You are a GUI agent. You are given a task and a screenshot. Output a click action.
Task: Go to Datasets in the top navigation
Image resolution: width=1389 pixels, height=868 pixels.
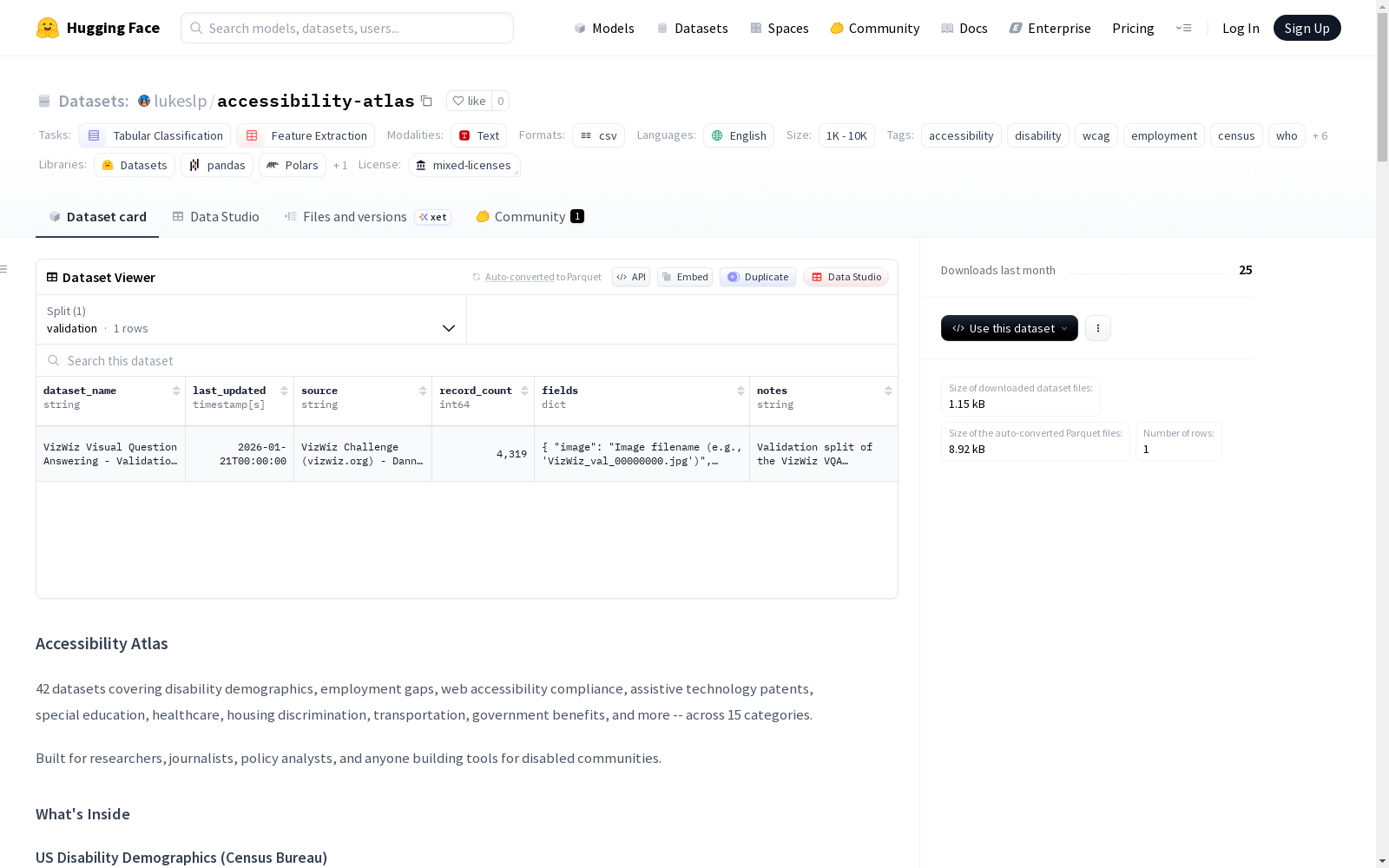coord(693,28)
